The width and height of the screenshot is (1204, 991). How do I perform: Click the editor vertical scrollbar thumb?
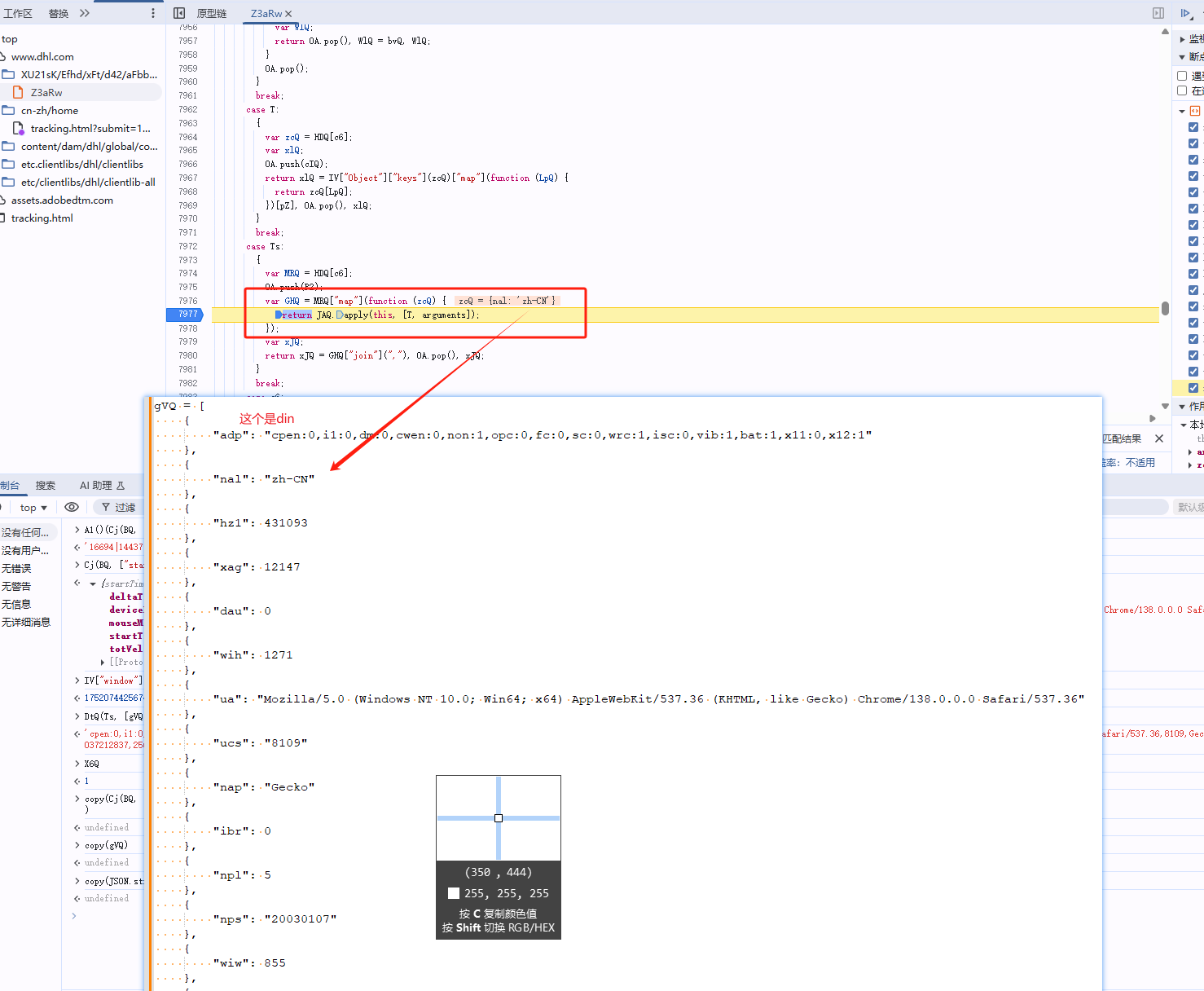tap(1165, 308)
